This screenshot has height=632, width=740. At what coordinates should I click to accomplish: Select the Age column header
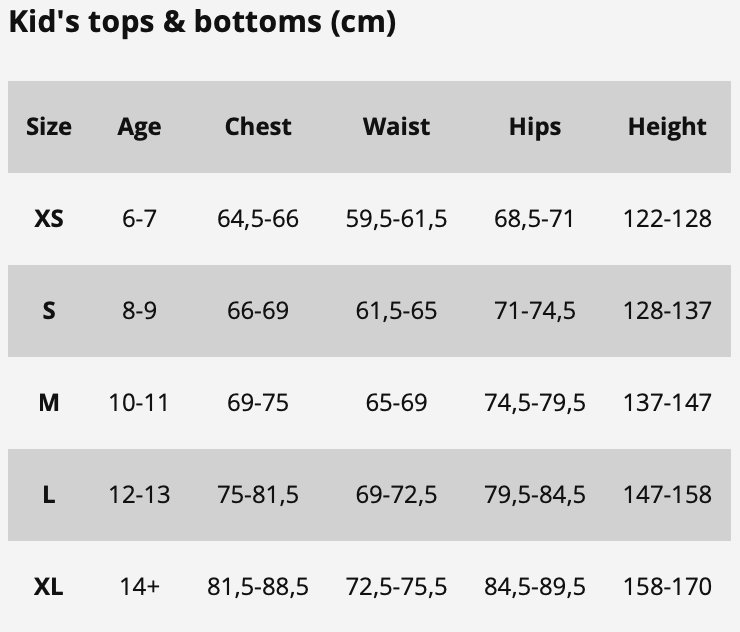tap(139, 127)
